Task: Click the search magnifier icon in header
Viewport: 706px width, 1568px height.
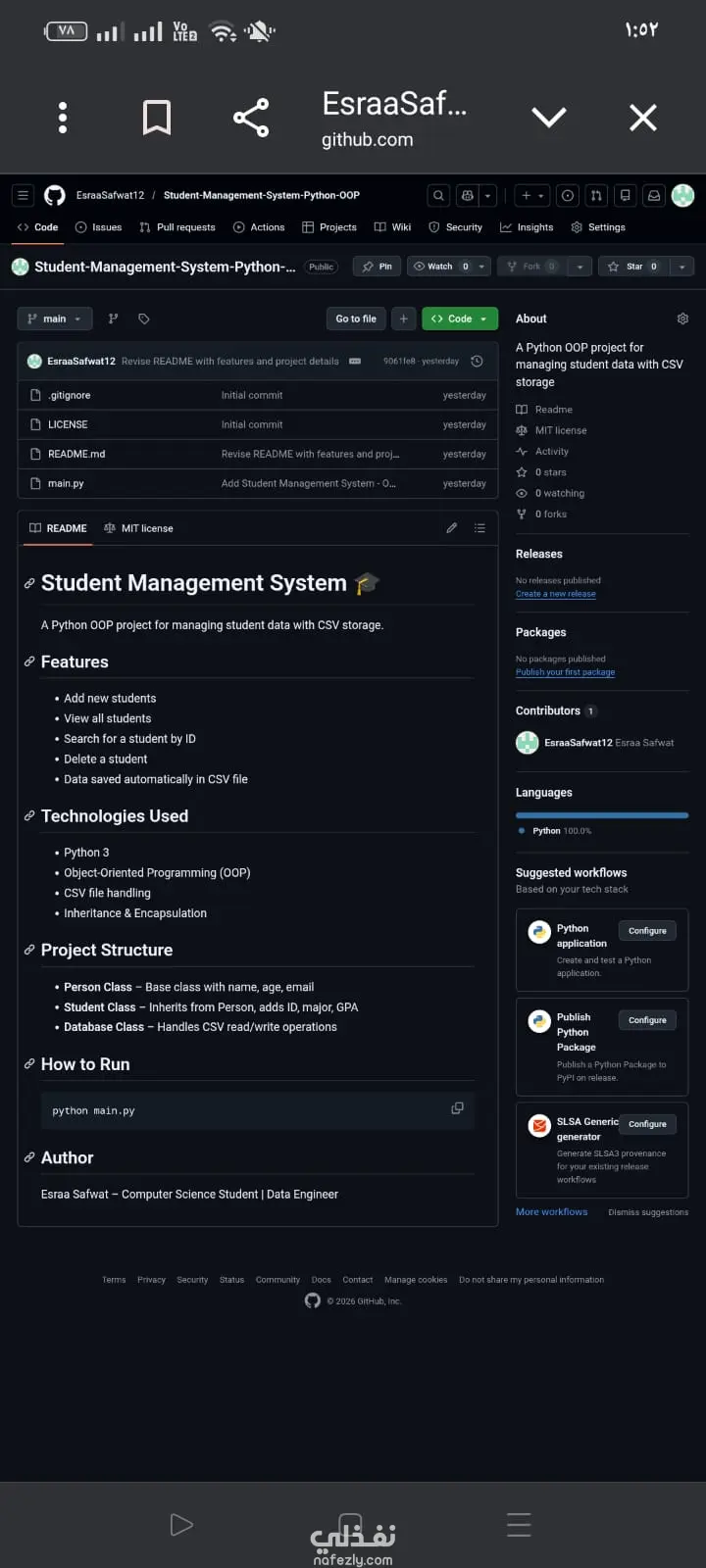Action: [x=438, y=196]
